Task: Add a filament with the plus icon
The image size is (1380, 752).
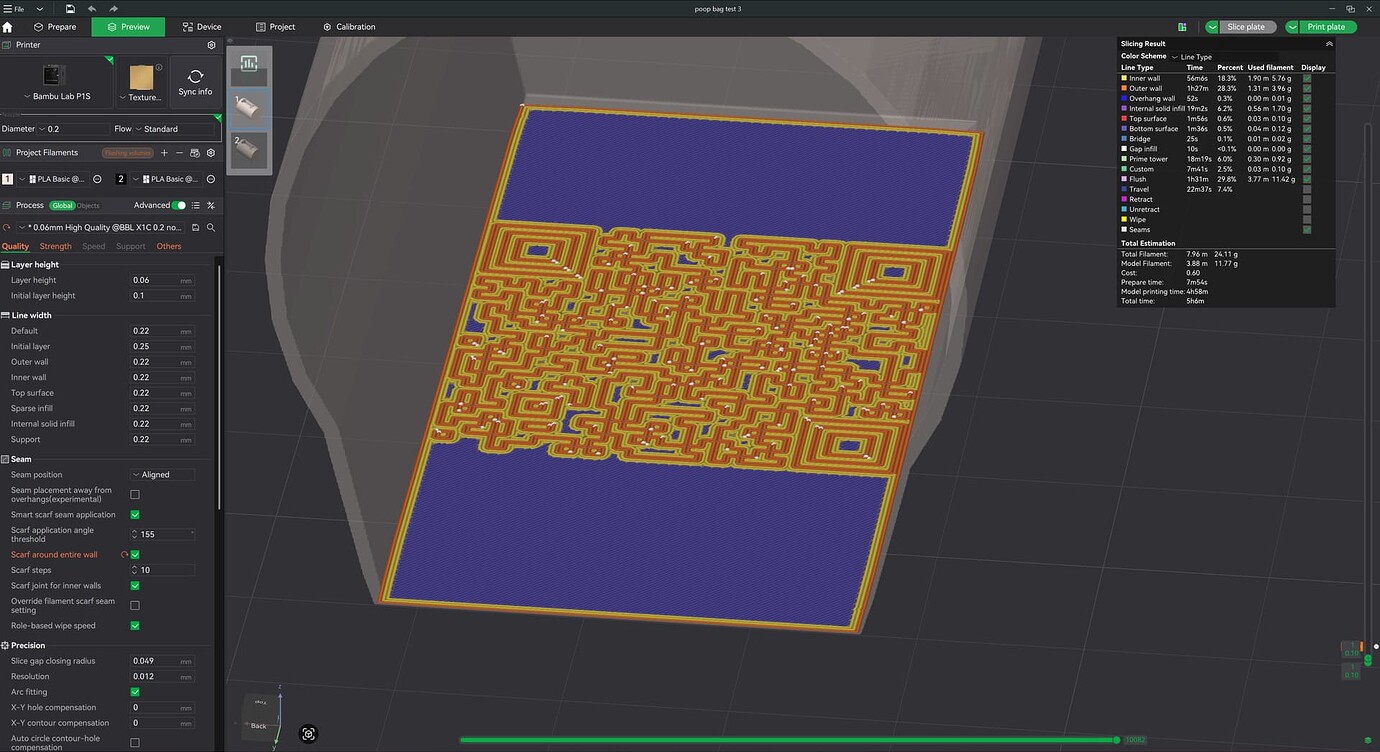Action: pos(164,153)
